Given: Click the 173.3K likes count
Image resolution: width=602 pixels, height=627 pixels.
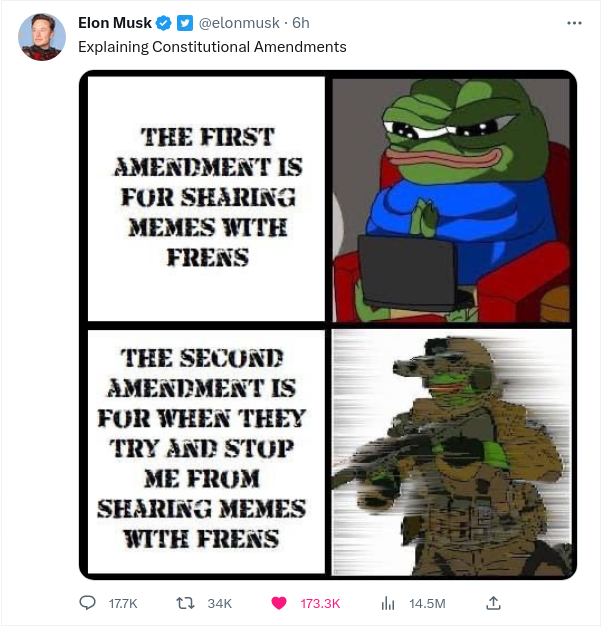Looking at the screenshot, I should (320, 603).
